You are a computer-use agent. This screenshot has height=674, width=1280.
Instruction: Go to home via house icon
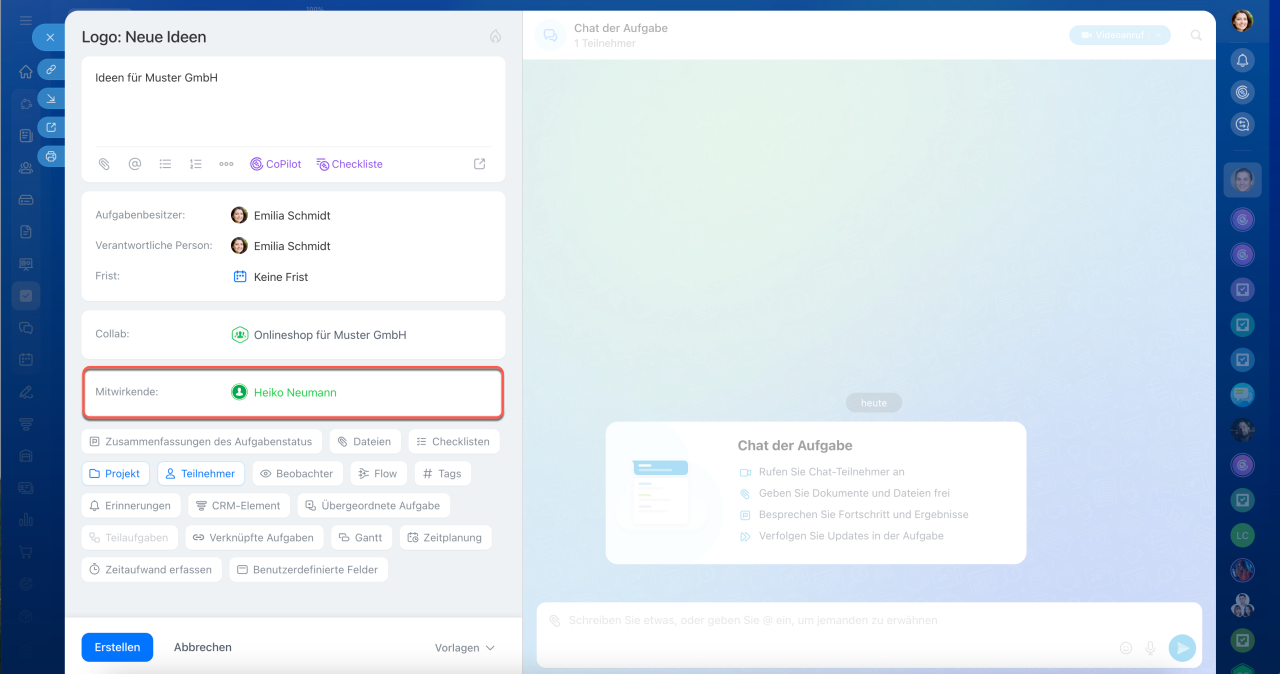26,72
